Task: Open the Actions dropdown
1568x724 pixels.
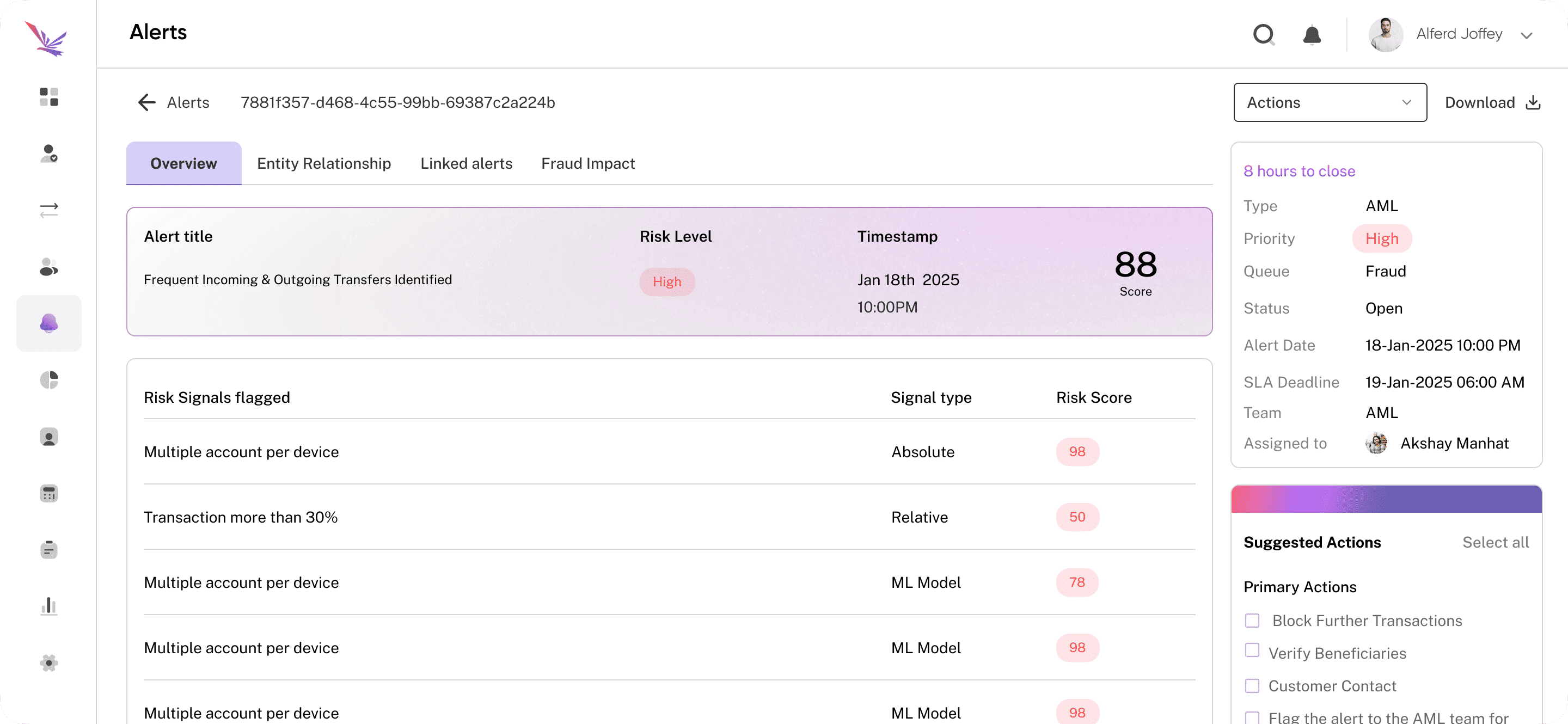Action: coord(1330,102)
